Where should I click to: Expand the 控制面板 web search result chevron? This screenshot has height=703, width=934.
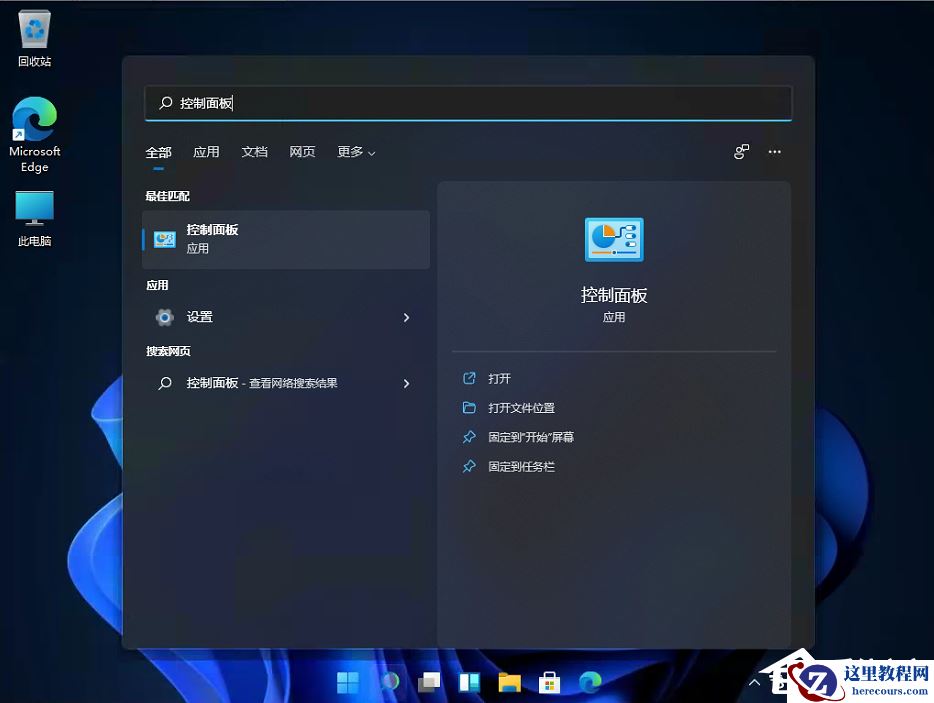click(406, 383)
